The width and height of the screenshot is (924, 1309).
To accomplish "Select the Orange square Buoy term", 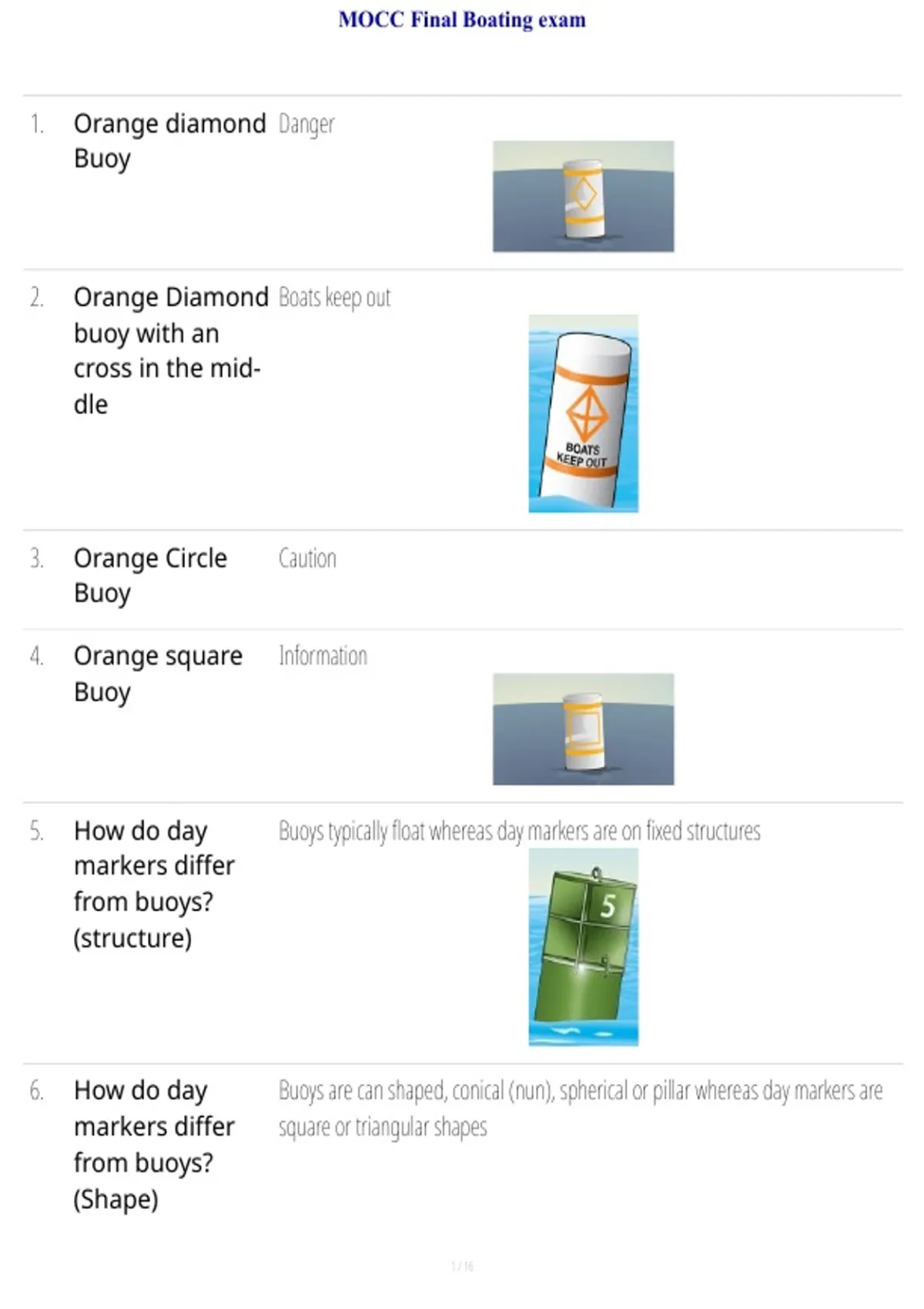I will coord(158,674).
